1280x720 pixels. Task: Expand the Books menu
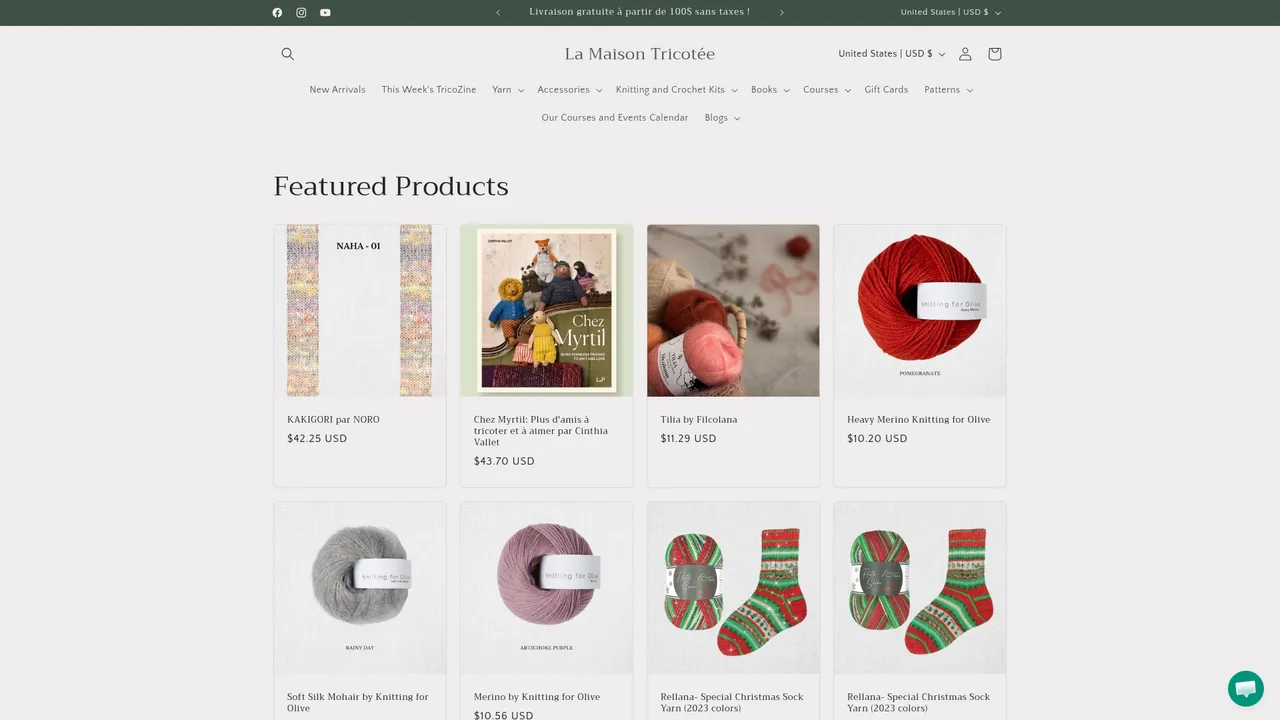(771, 90)
